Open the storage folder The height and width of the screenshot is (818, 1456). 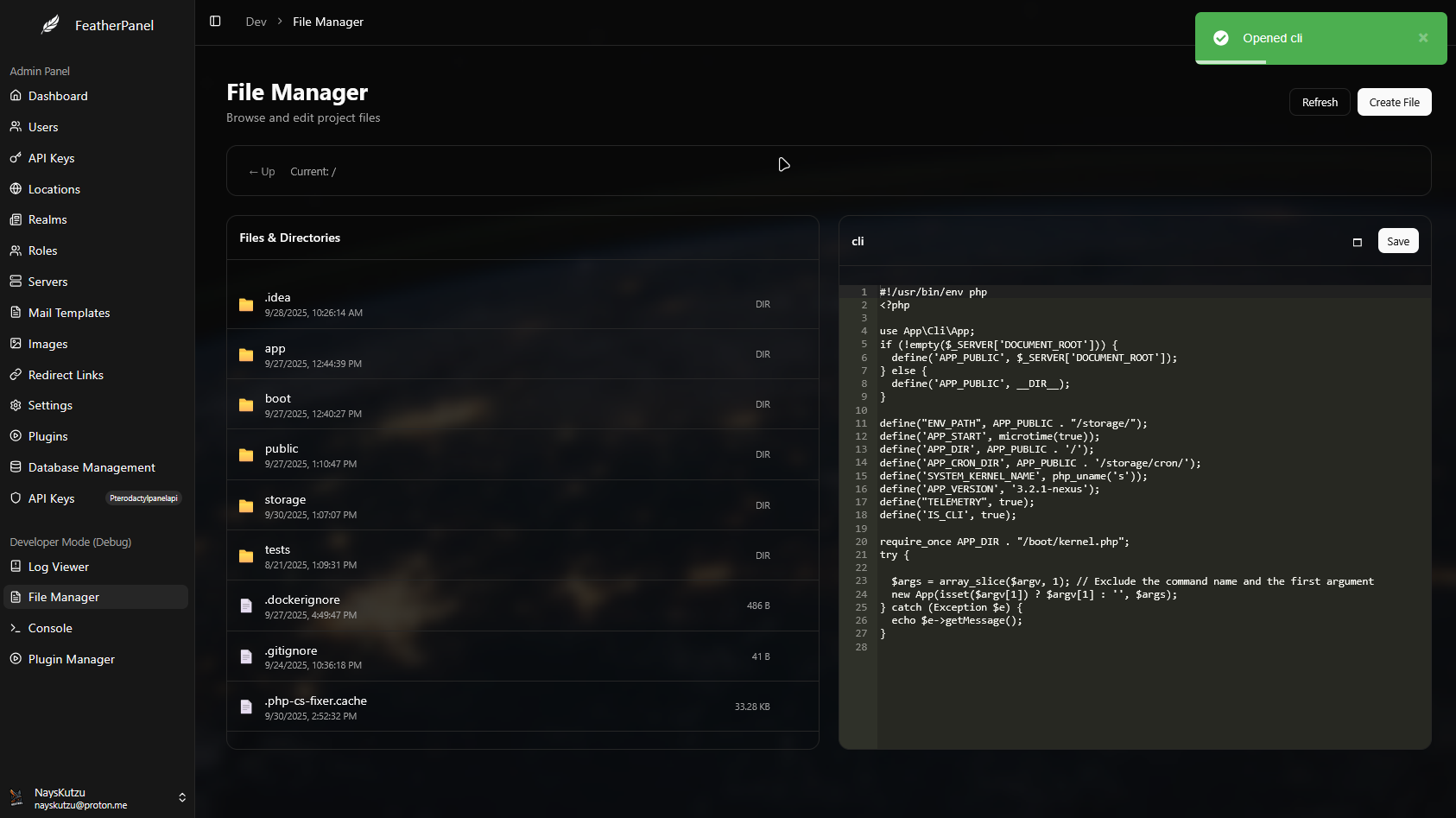285,500
